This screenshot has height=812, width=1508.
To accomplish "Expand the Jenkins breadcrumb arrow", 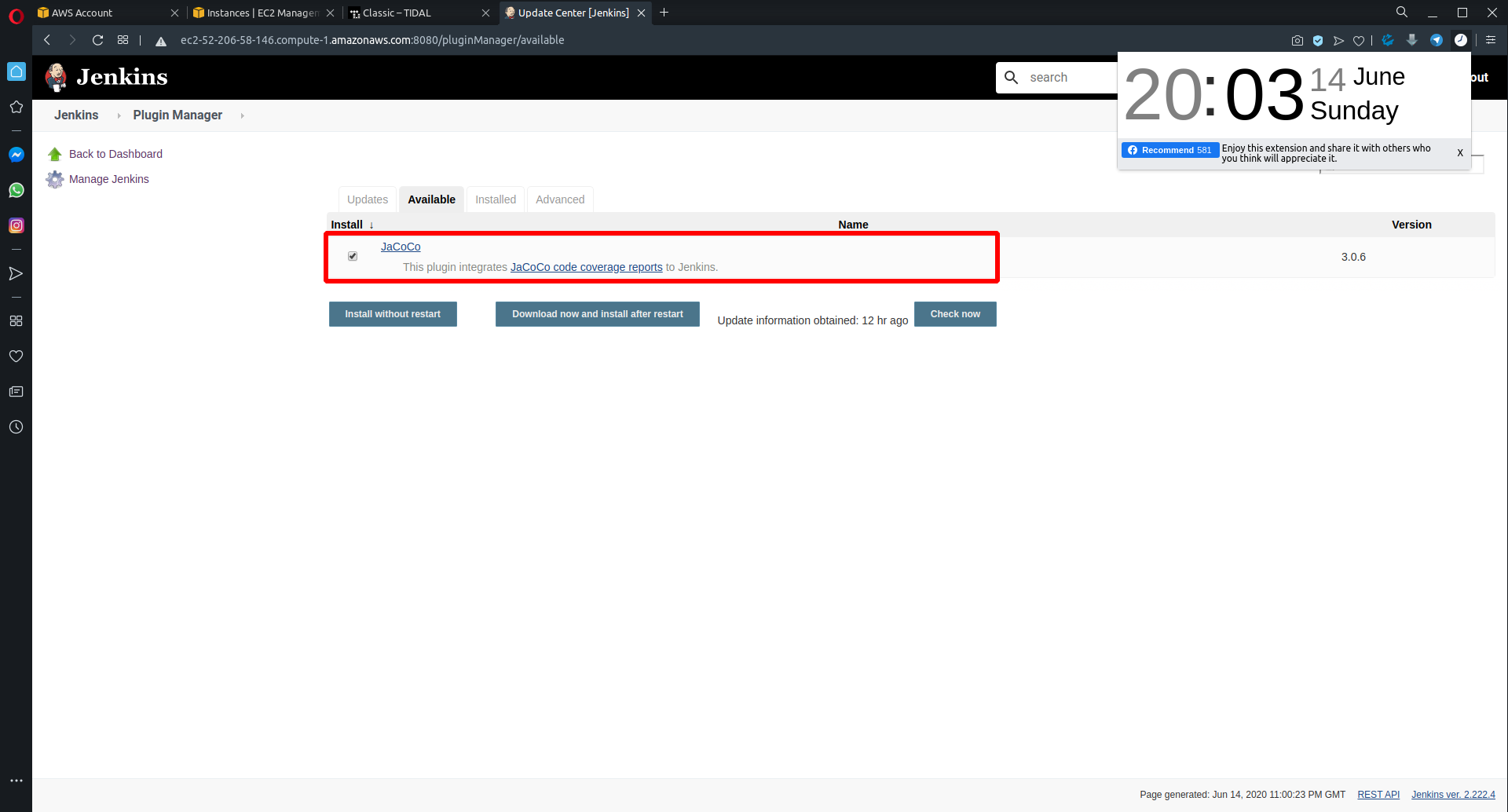I will [119, 115].
